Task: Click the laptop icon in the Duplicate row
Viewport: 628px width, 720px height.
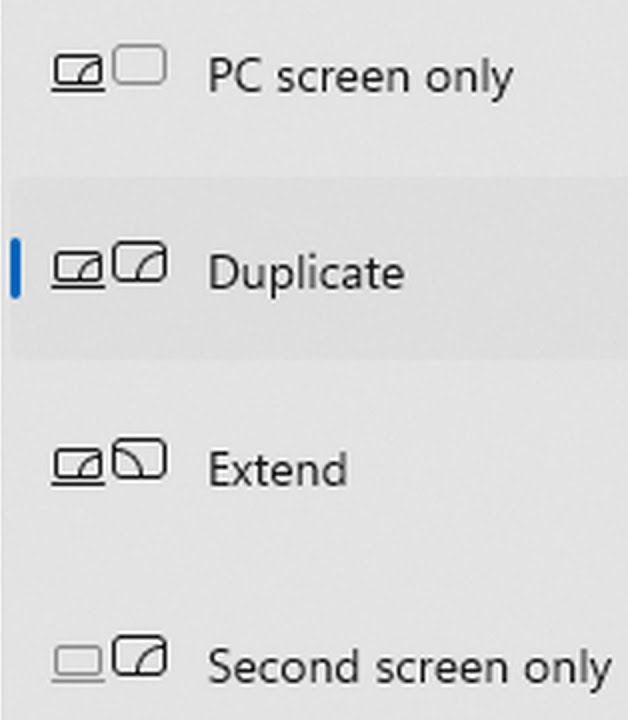Action: click(78, 270)
